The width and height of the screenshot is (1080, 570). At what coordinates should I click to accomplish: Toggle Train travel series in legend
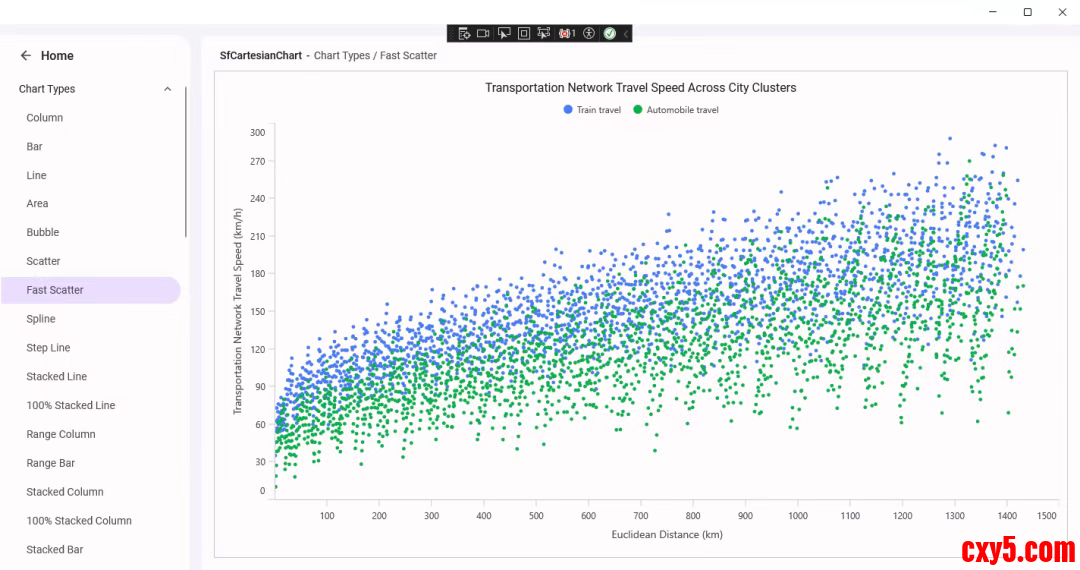[598, 110]
